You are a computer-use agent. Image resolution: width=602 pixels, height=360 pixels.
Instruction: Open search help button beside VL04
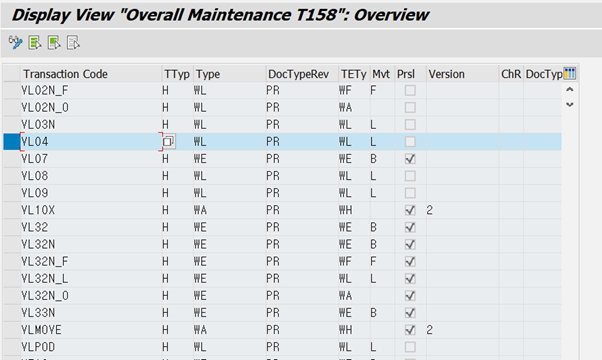point(169,142)
